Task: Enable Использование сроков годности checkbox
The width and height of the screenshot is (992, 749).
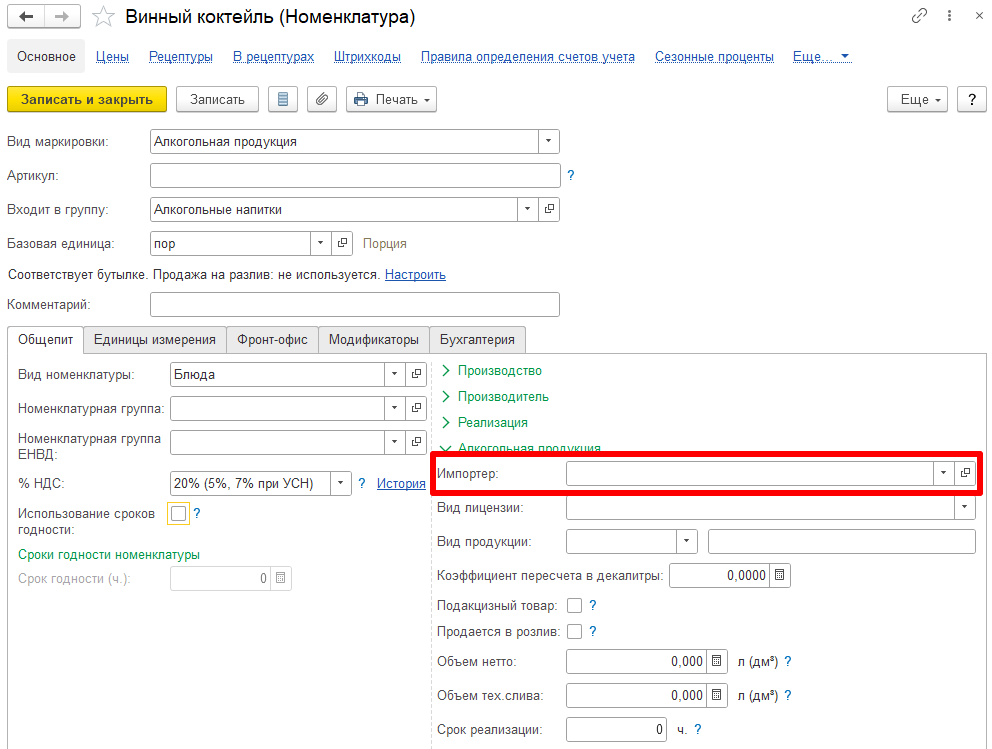Action: [x=178, y=513]
